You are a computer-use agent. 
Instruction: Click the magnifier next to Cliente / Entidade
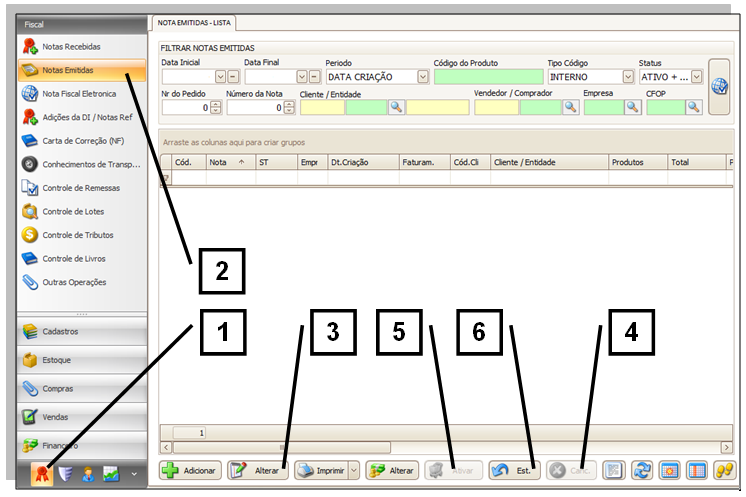[x=396, y=107]
